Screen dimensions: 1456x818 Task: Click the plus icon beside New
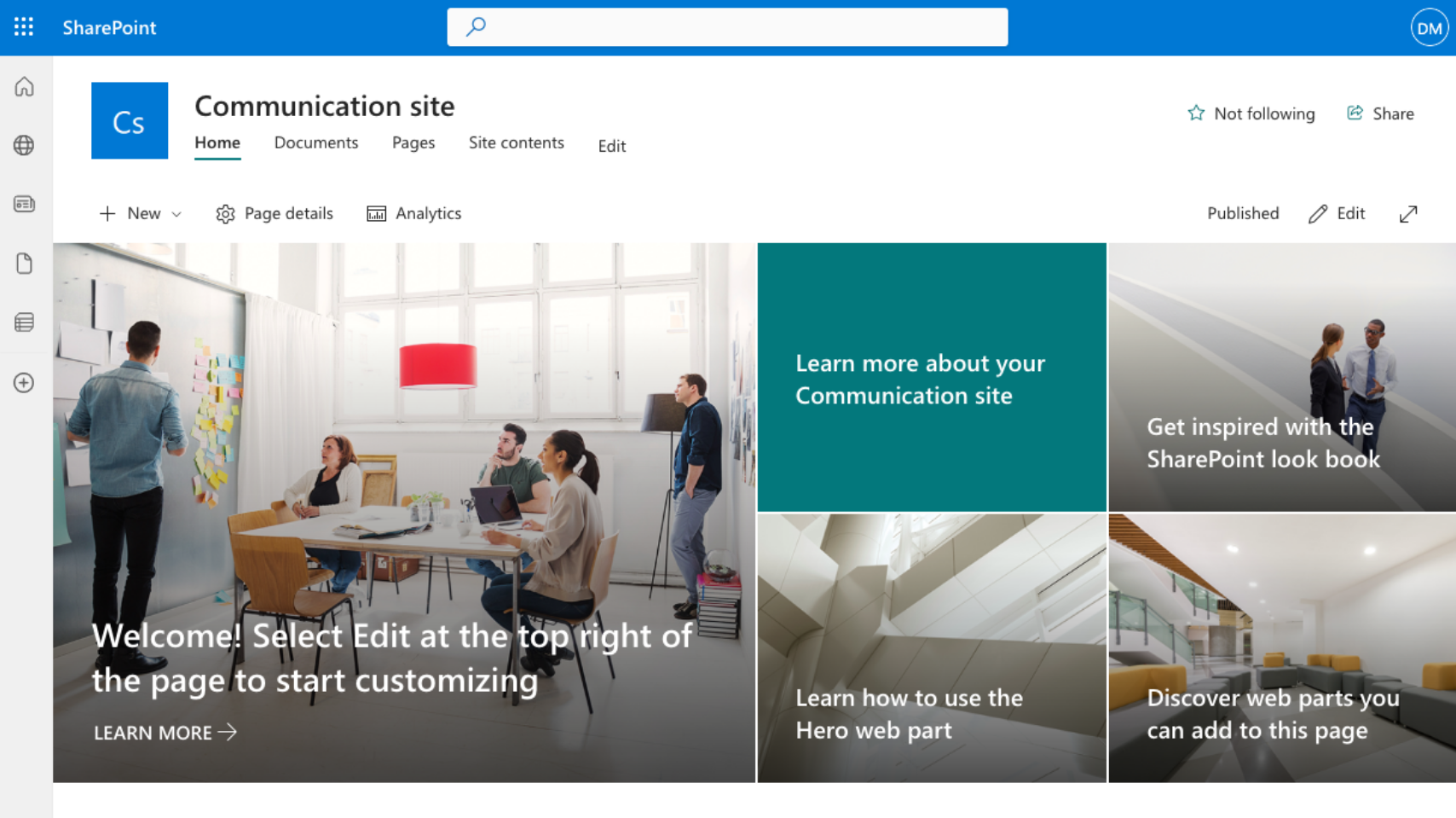pyautogui.click(x=107, y=214)
